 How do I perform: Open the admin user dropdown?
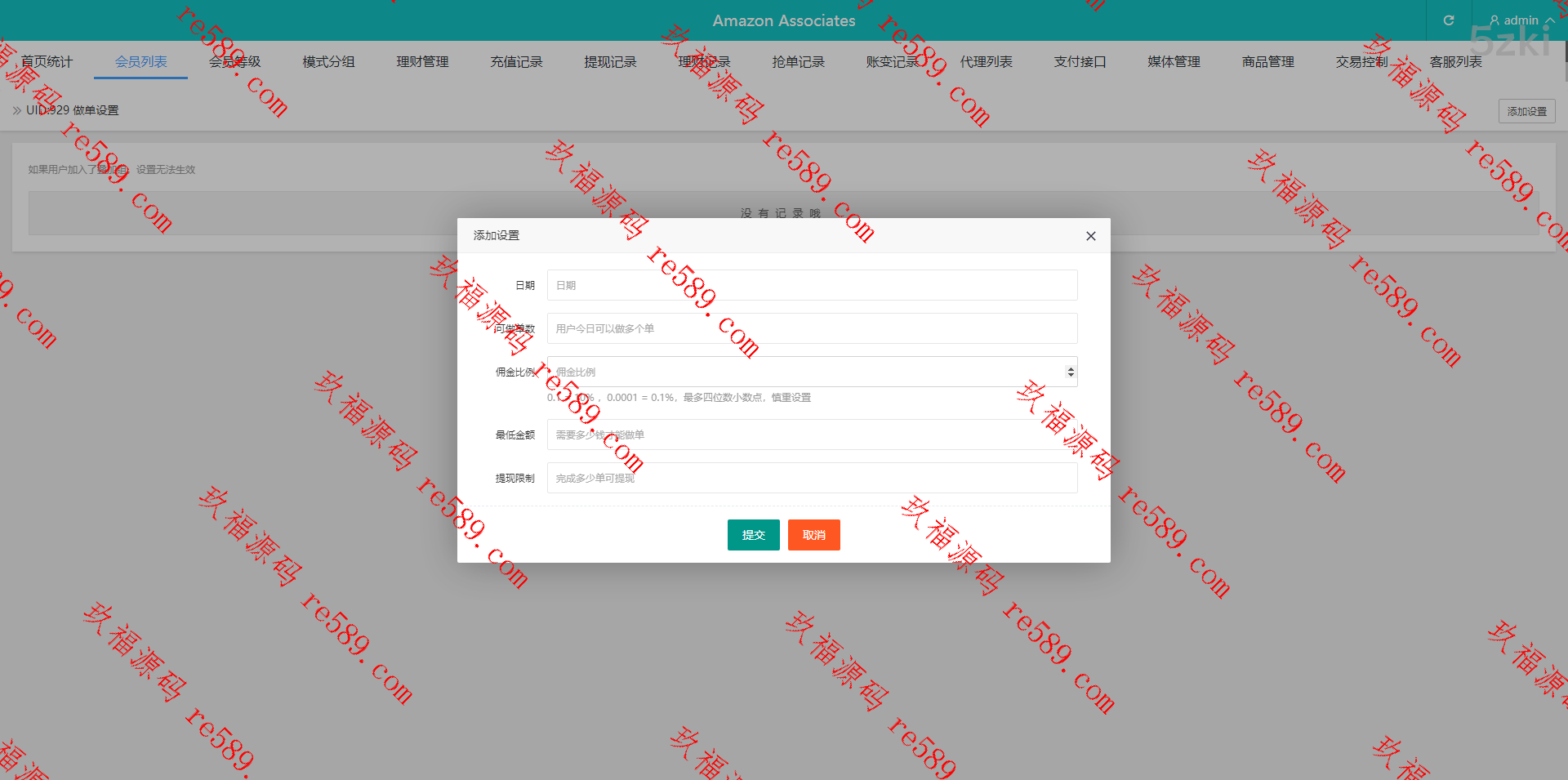(1521, 20)
